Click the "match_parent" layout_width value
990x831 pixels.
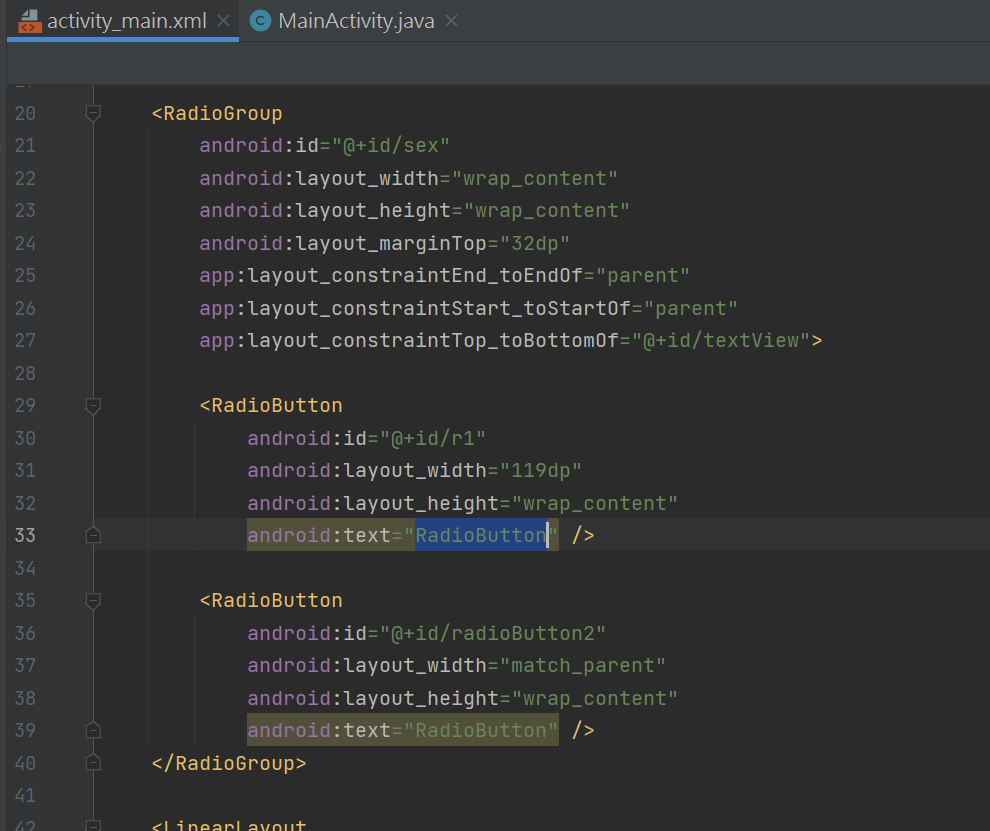(x=582, y=666)
